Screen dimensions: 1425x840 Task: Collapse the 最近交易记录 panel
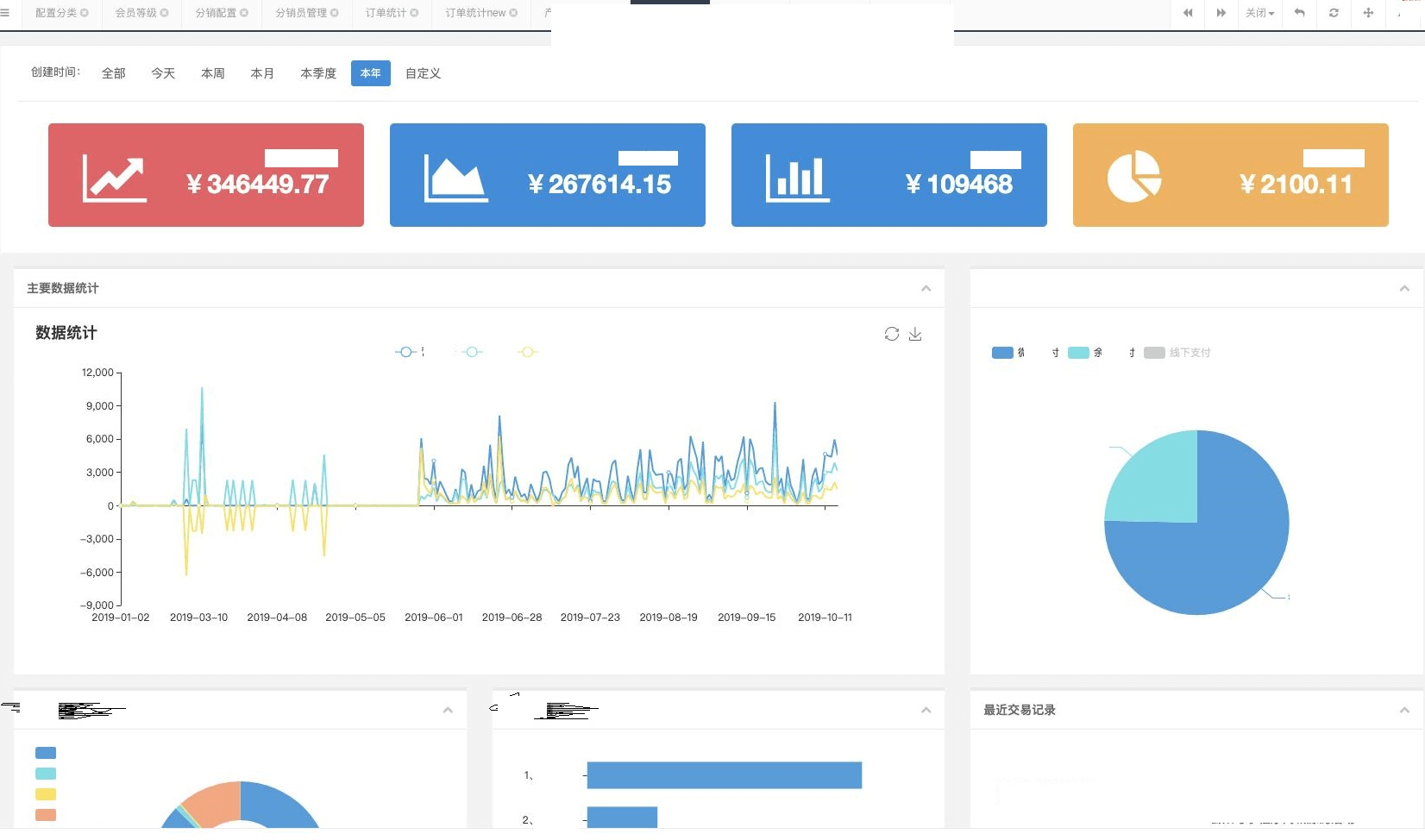click(x=1404, y=711)
